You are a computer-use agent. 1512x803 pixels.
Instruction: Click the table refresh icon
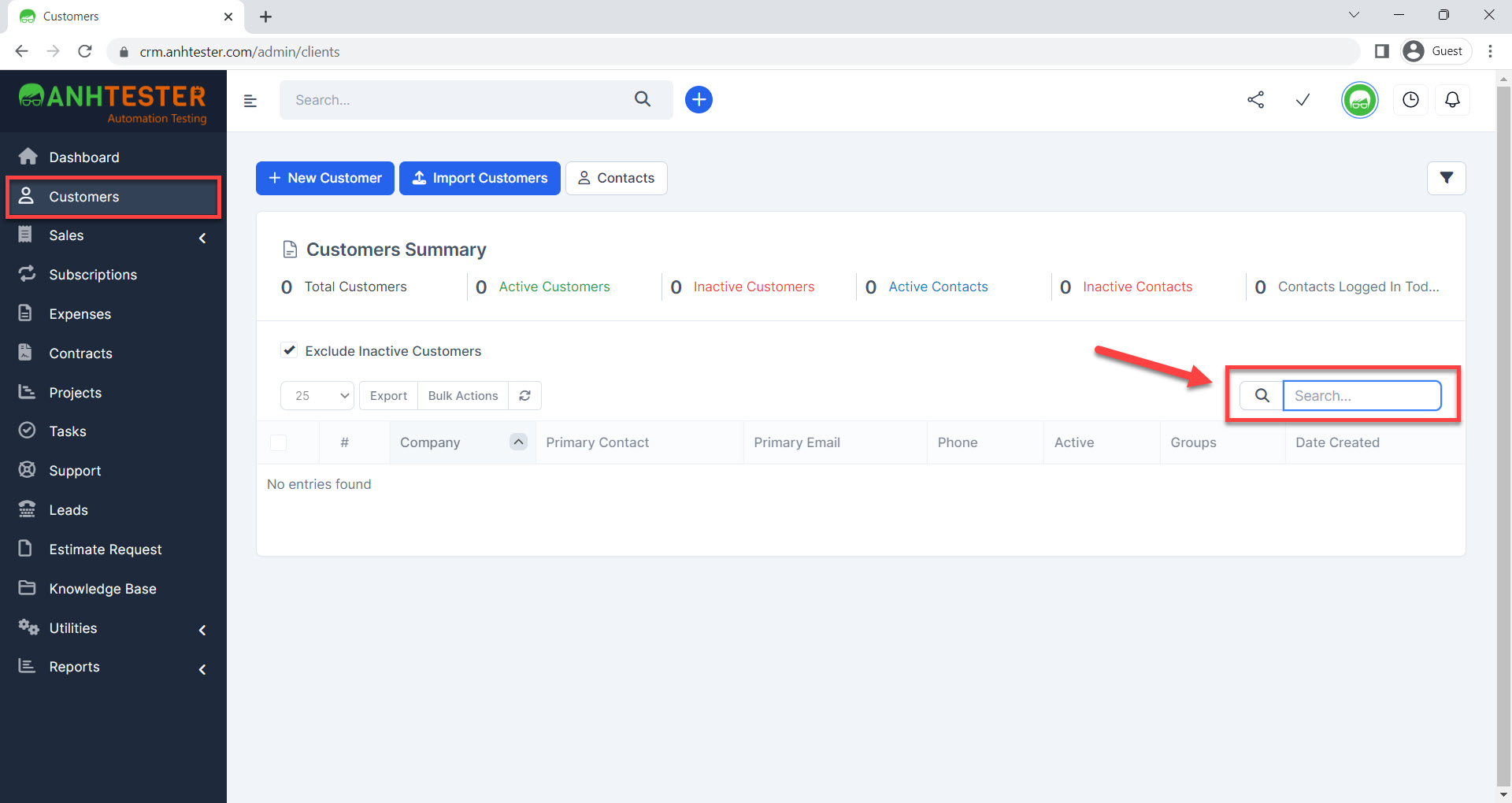click(525, 396)
